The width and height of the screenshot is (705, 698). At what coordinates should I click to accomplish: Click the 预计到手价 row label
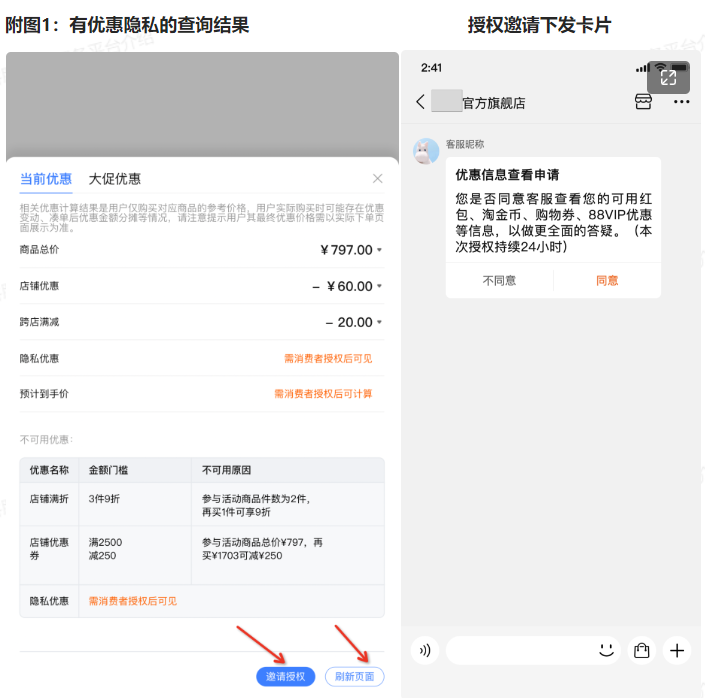point(44,394)
